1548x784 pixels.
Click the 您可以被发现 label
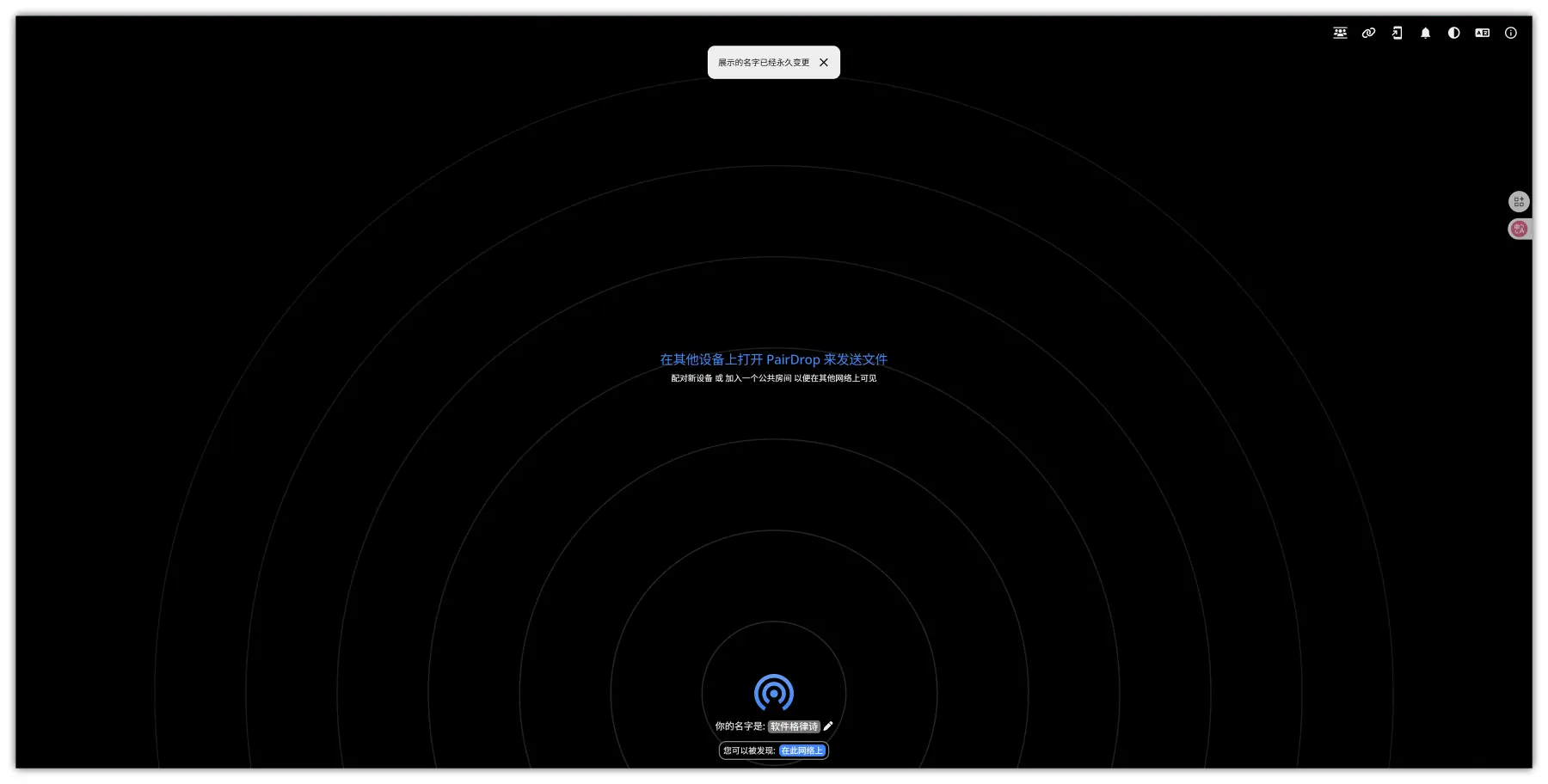click(x=749, y=750)
